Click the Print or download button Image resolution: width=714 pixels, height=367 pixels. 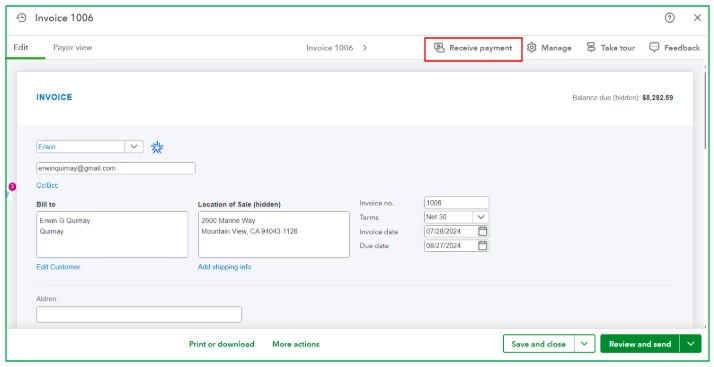222,344
